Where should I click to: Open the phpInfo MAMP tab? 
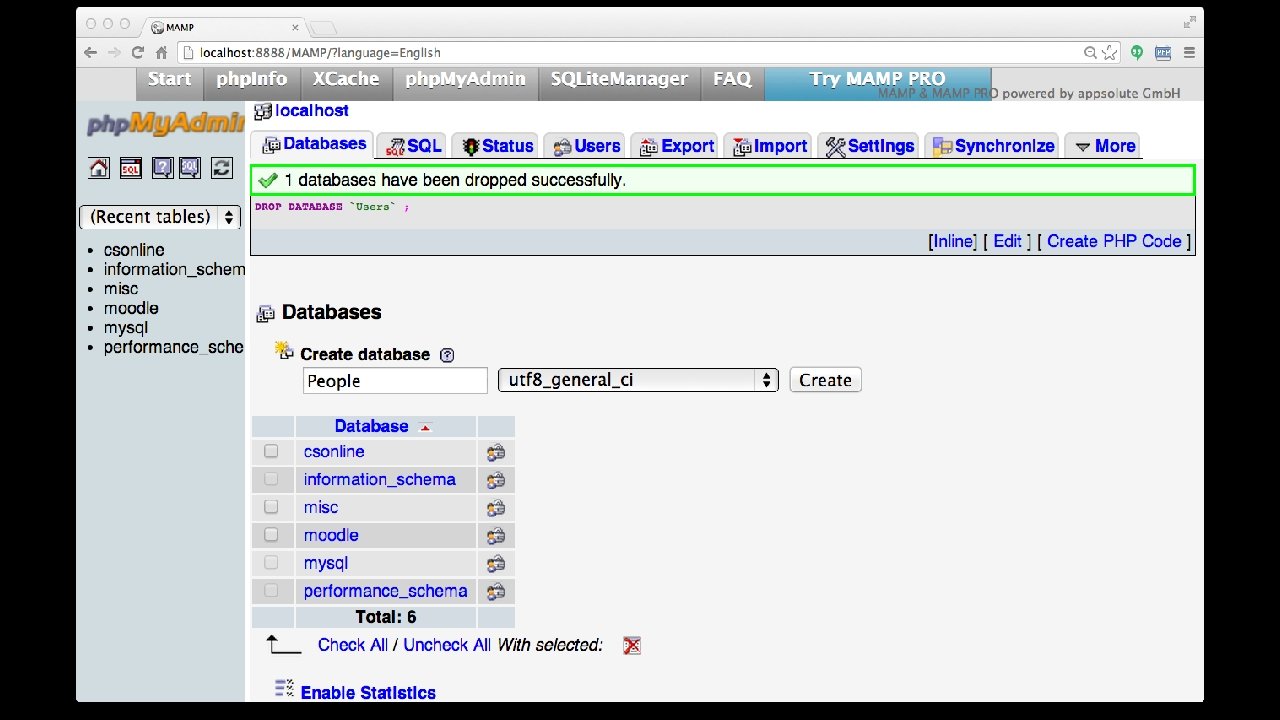(252, 80)
